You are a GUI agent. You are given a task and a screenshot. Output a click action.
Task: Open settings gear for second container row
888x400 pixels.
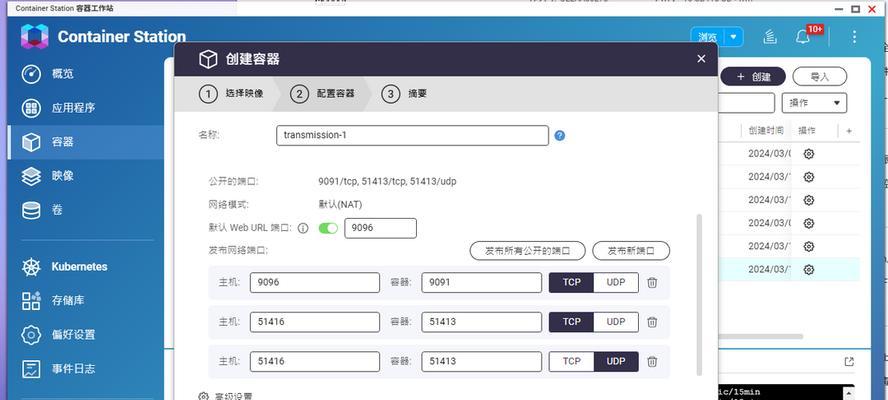click(x=809, y=177)
